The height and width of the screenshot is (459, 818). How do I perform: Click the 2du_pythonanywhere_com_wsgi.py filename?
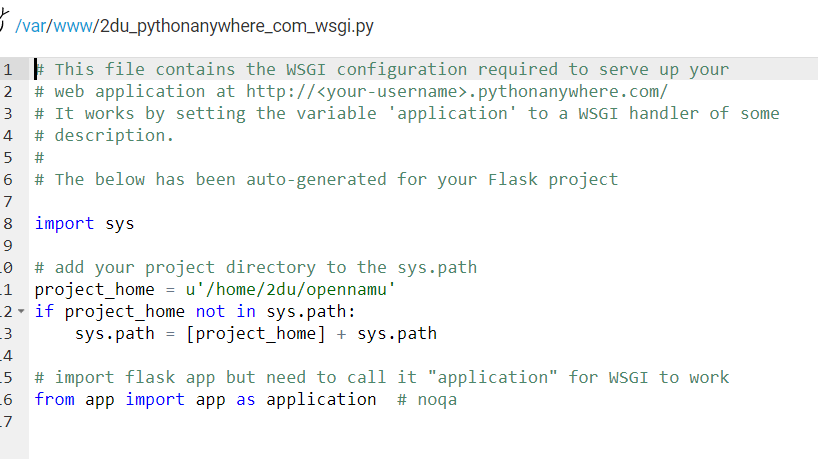236,25
